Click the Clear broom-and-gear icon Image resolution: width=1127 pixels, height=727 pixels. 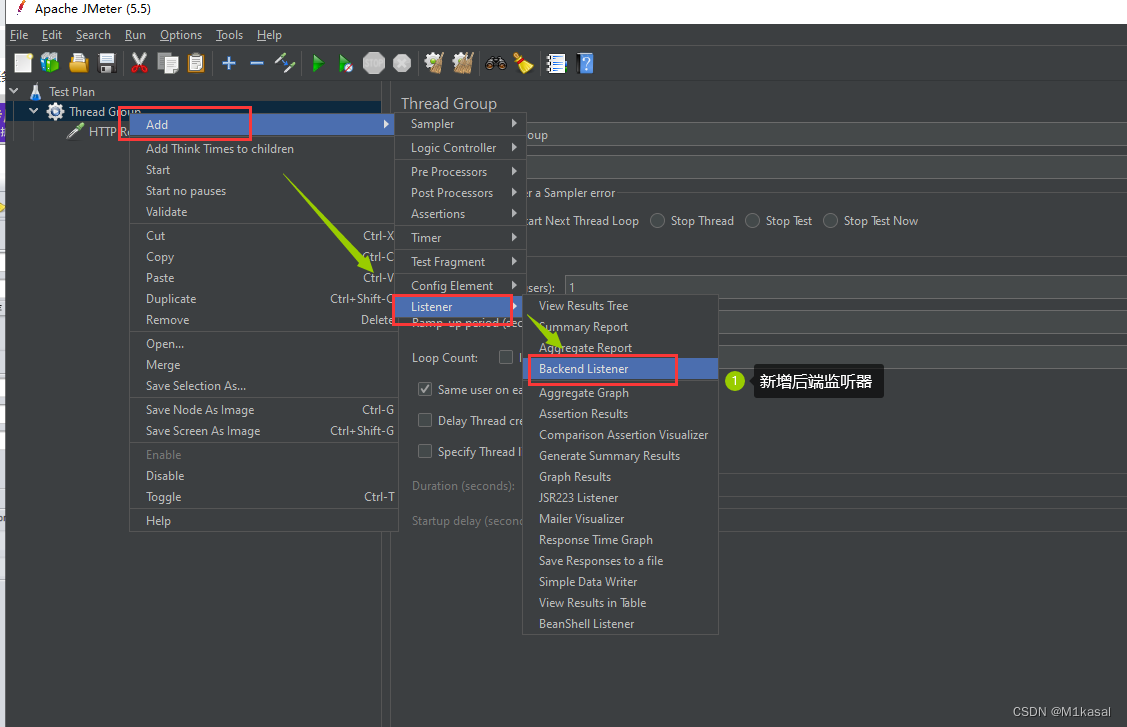434,63
